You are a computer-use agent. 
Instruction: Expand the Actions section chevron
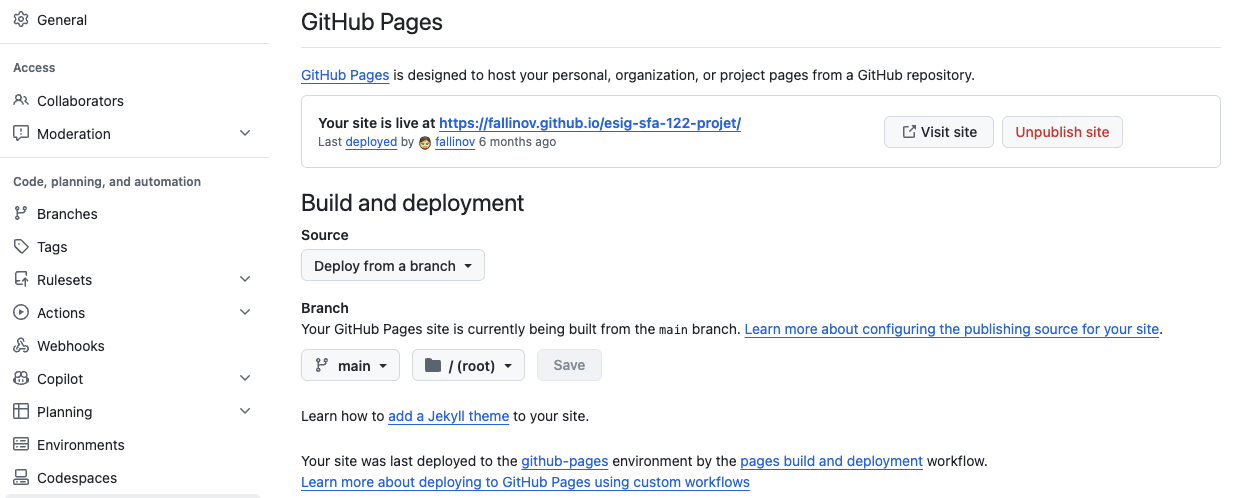point(245,313)
